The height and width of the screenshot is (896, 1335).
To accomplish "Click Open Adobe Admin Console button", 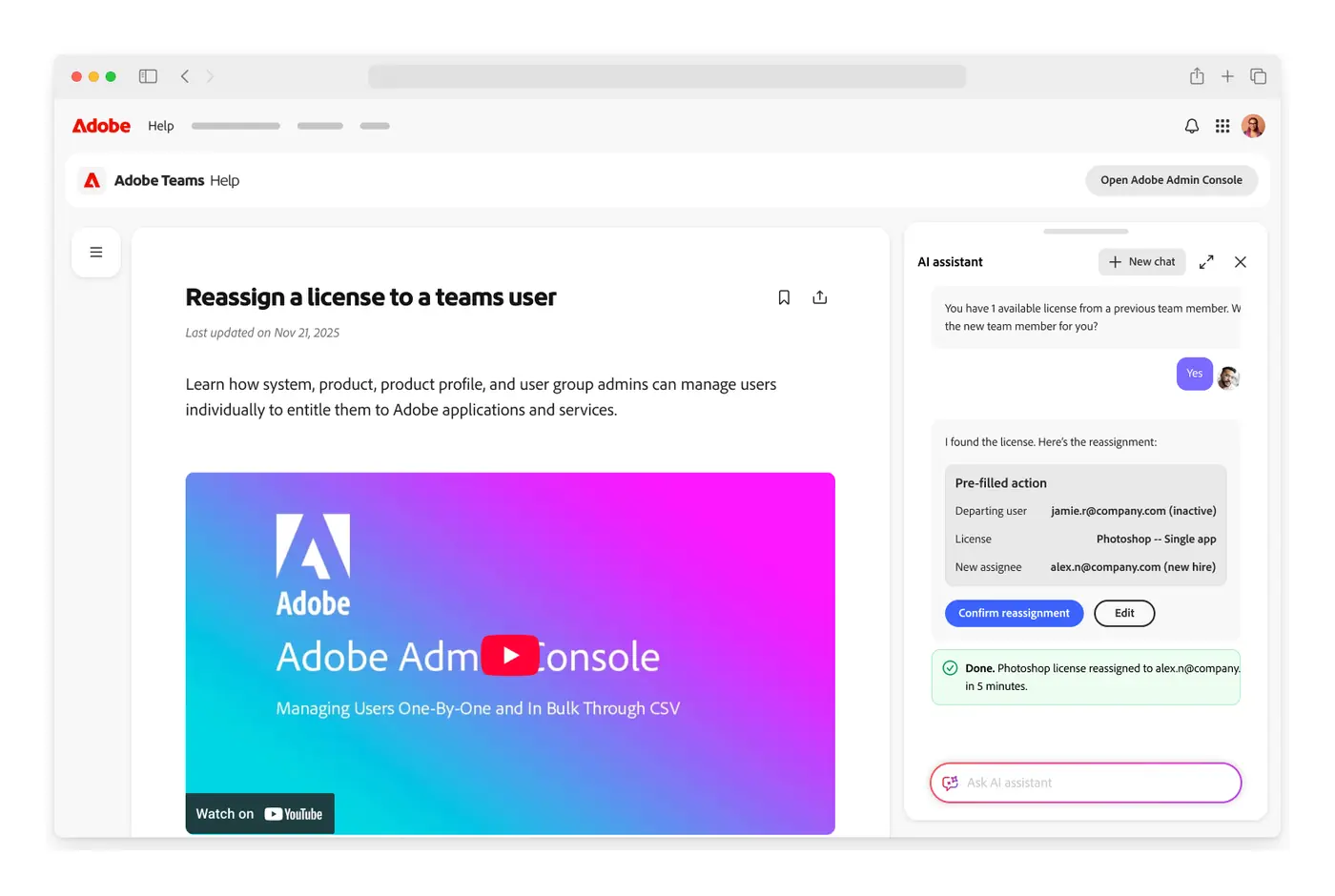I will click(1171, 180).
